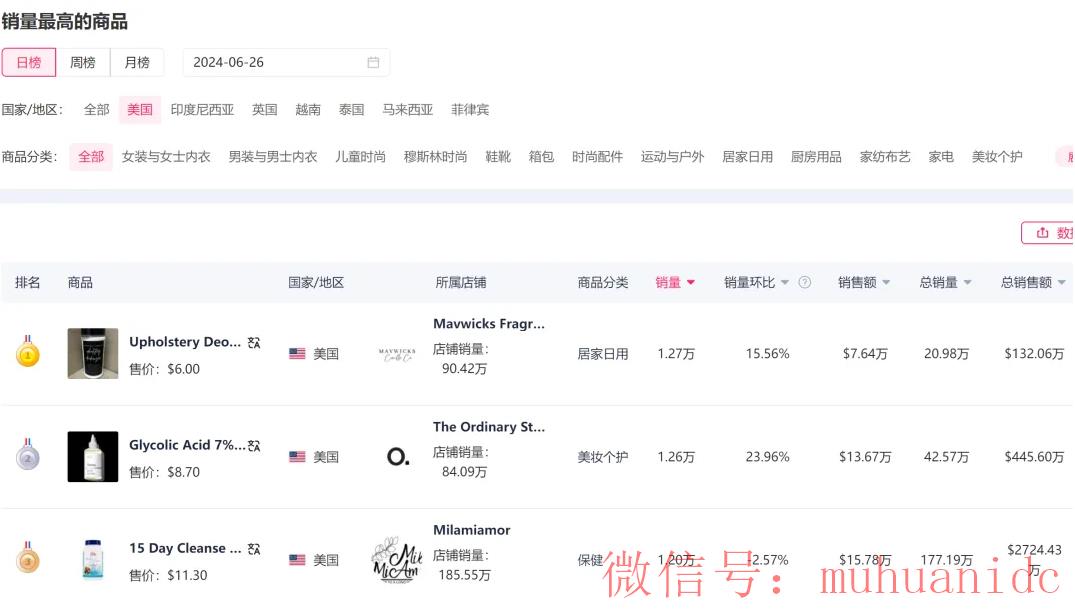Filter by 女装与女士内衣 category

click(x=166, y=157)
